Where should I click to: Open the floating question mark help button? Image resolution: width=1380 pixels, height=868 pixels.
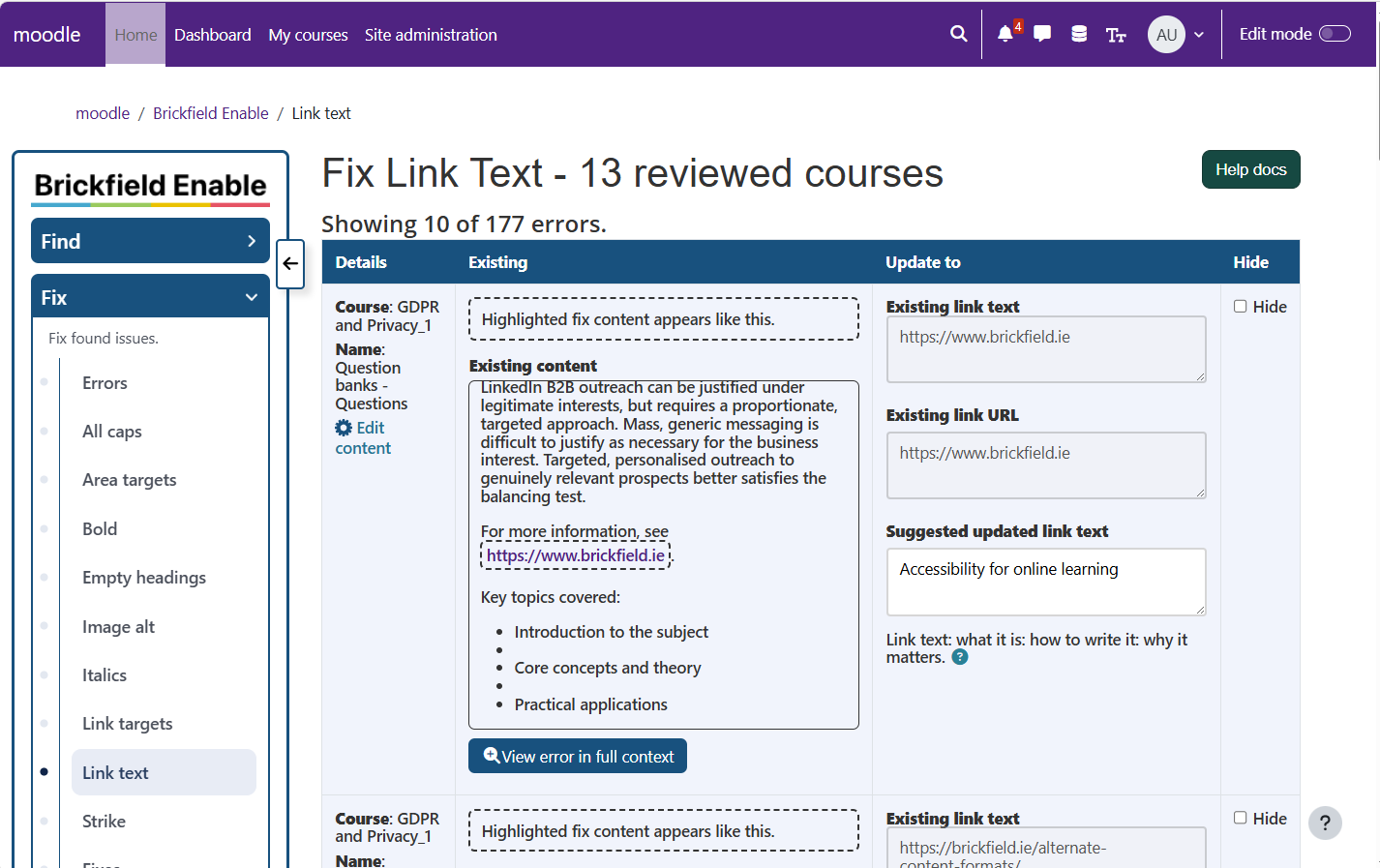(1325, 823)
